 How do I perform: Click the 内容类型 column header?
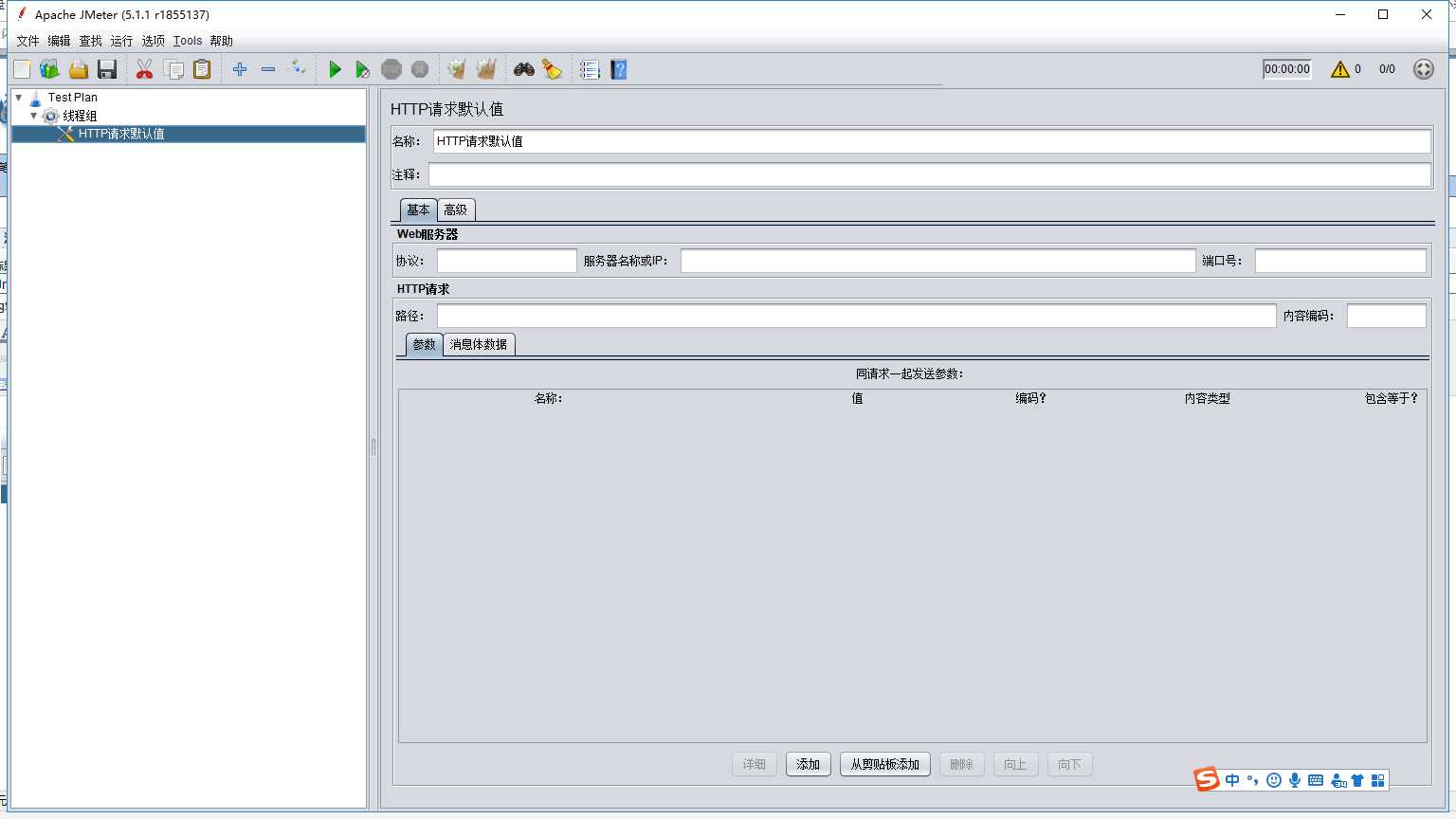coord(1207,399)
